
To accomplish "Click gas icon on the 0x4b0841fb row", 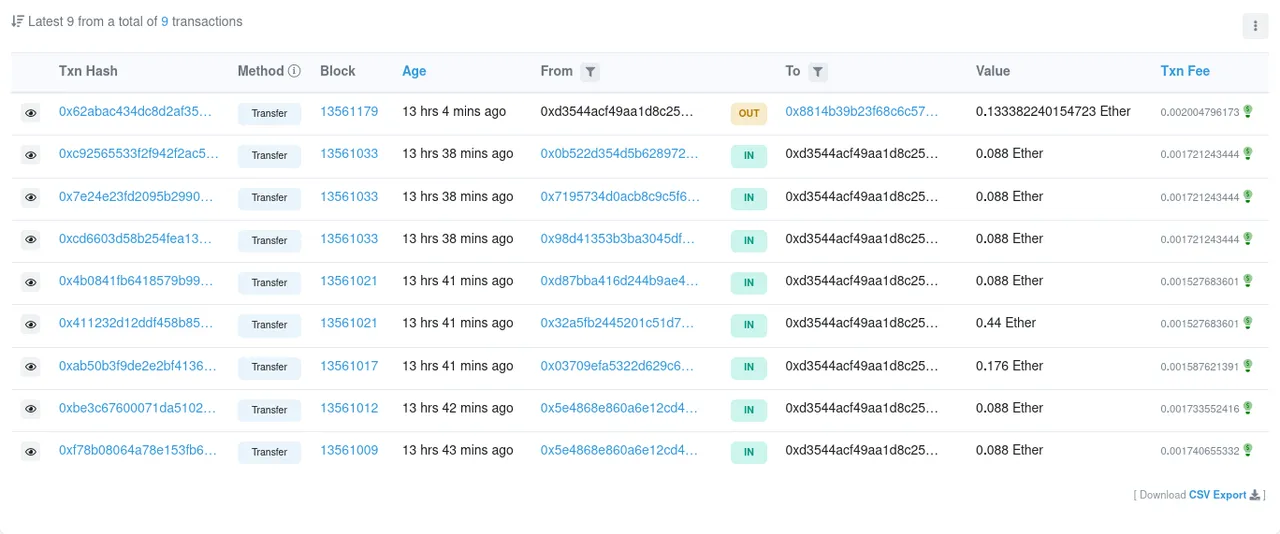I will tap(1247, 280).
